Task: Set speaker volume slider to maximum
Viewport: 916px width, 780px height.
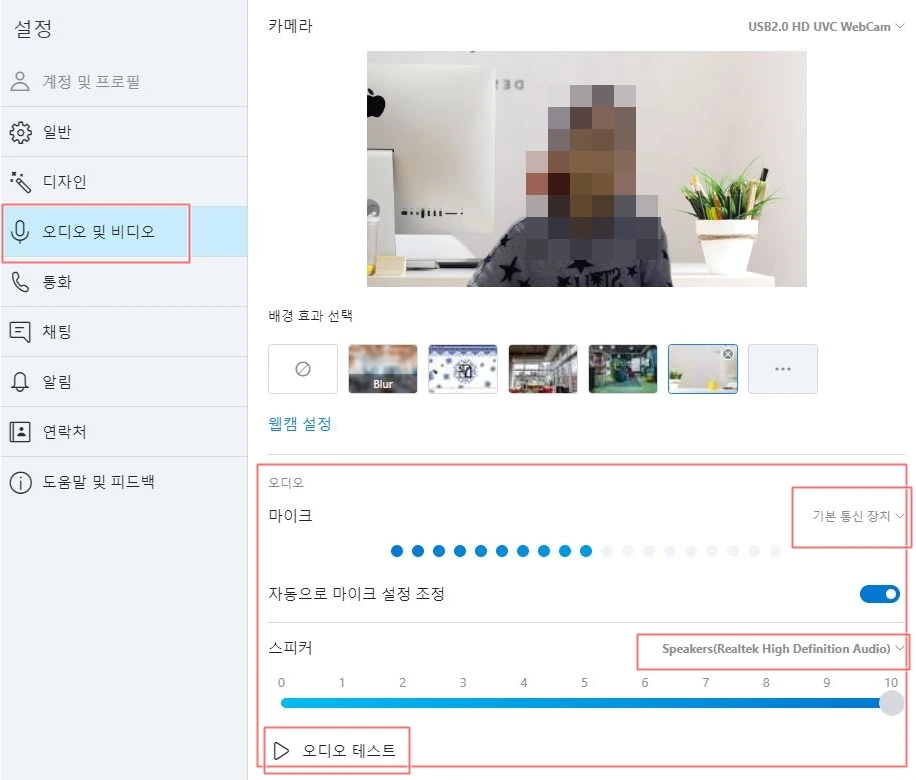Action: pos(890,702)
